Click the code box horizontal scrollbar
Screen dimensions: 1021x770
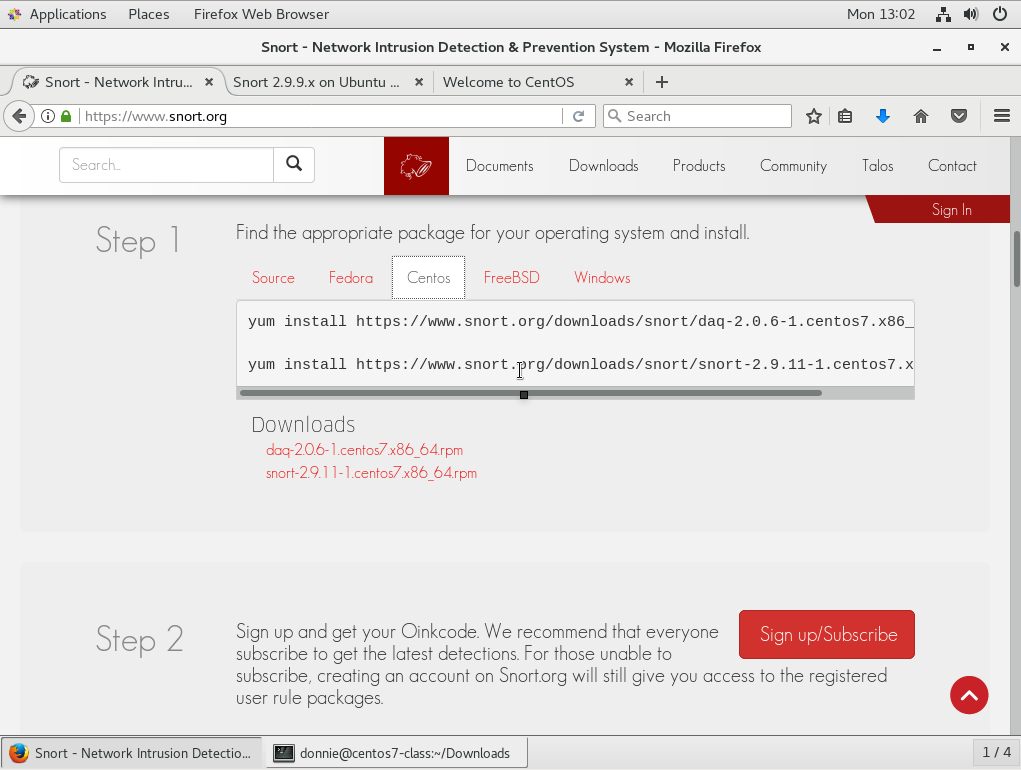(x=531, y=393)
